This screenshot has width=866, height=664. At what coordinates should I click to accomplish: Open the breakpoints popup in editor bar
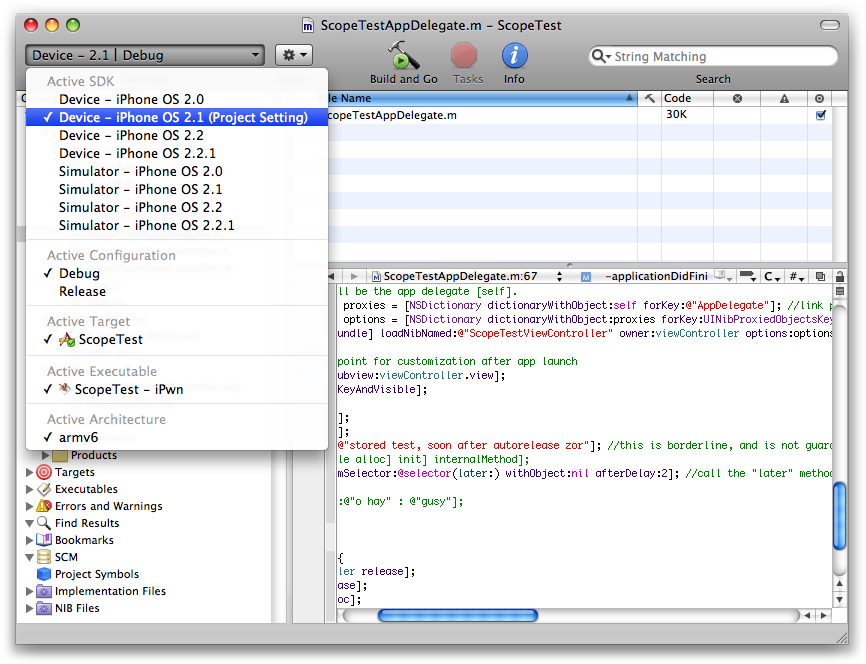(749, 276)
